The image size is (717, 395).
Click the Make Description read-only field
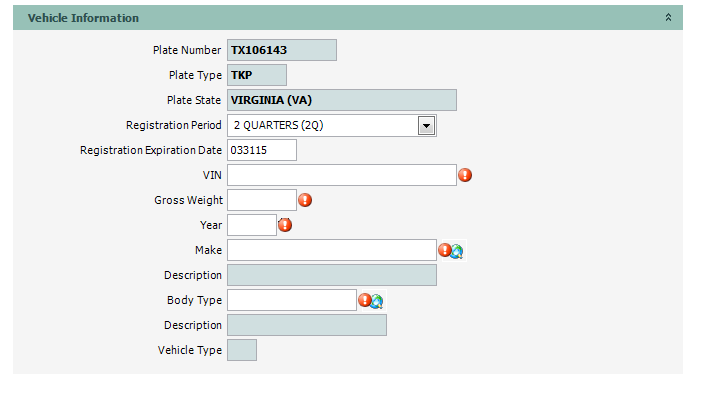tap(332, 275)
